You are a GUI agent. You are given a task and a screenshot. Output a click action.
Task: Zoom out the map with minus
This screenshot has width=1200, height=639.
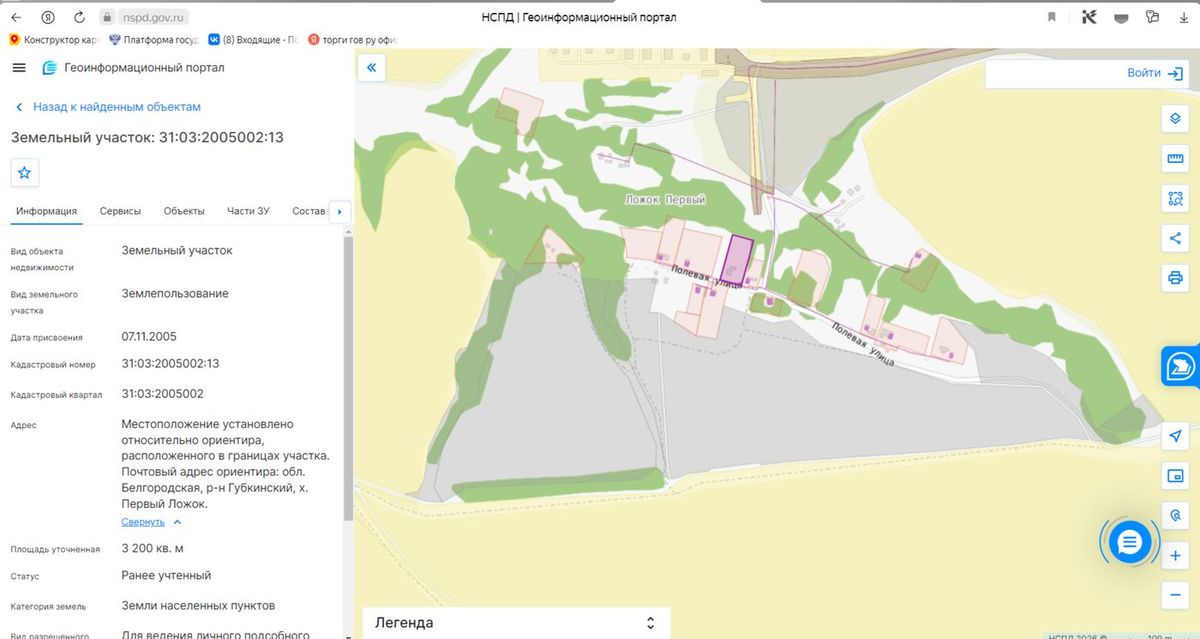point(1175,595)
